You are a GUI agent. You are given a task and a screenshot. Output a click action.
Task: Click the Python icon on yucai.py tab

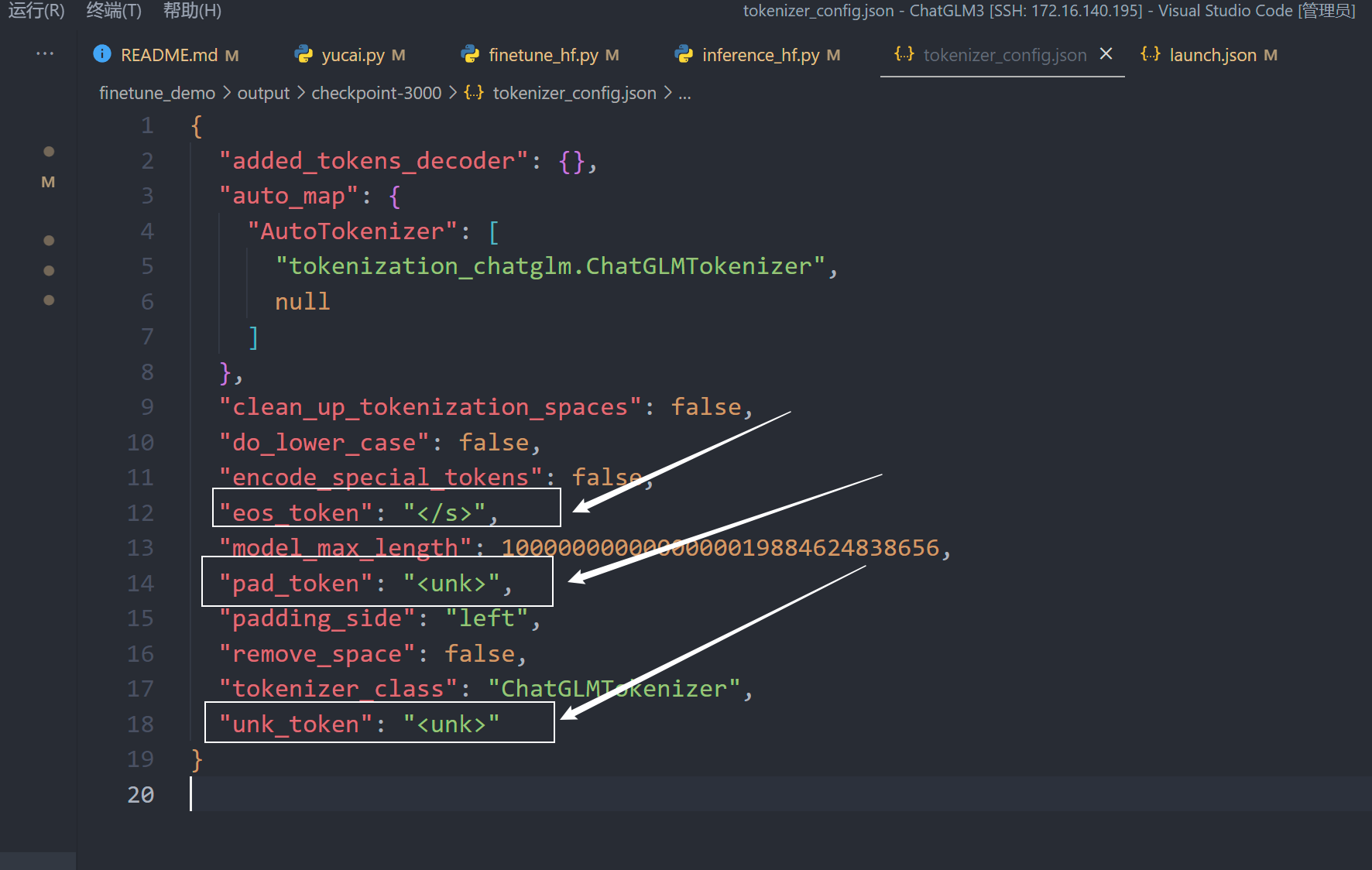click(304, 53)
